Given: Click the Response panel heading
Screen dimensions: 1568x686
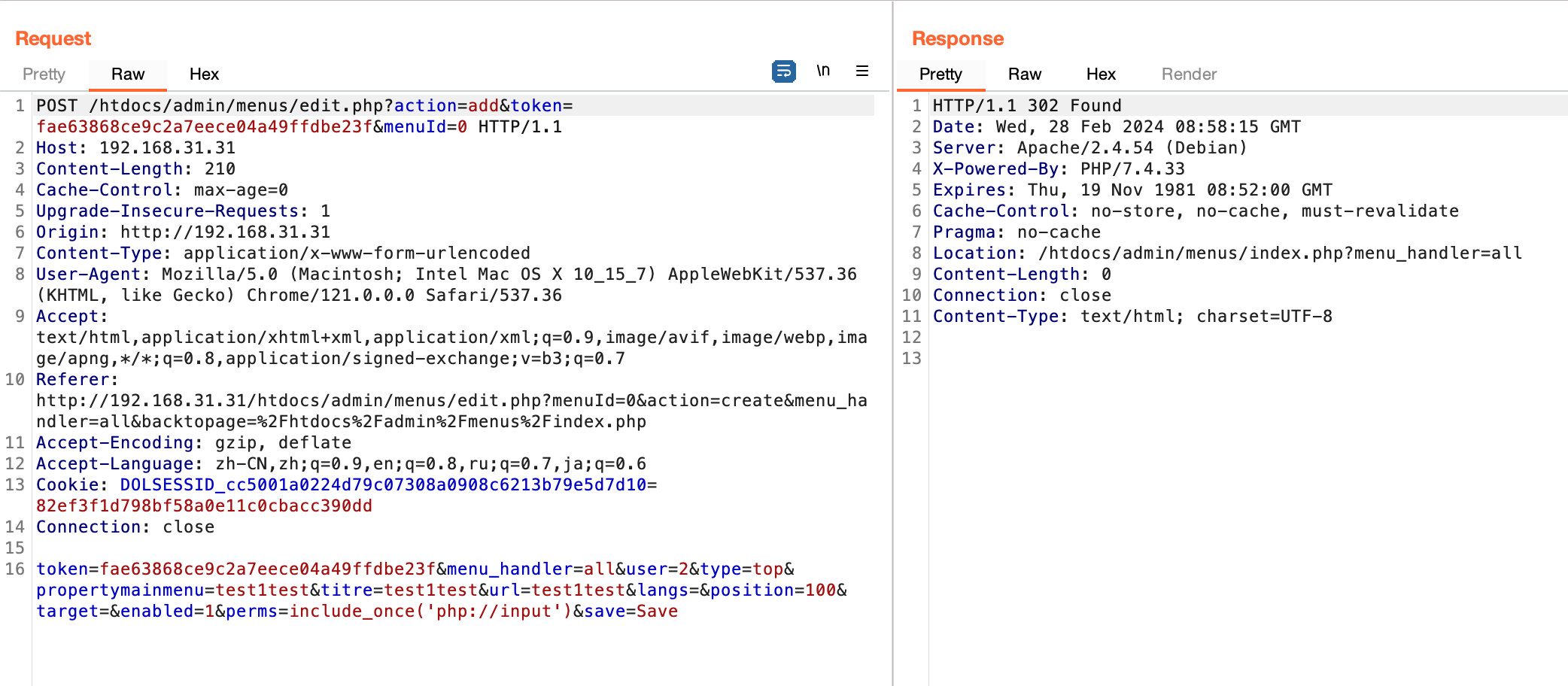Looking at the screenshot, I should (958, 38).
